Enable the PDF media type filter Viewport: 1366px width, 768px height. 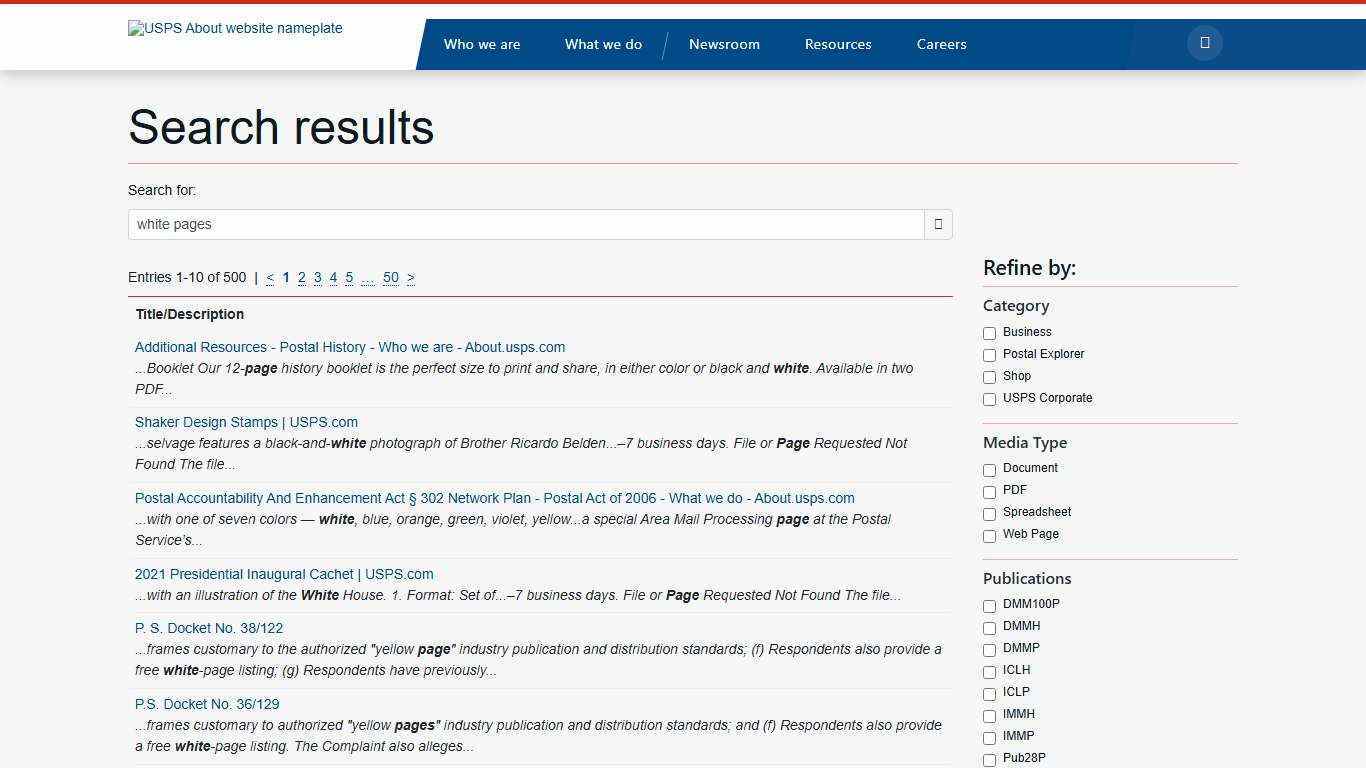[x=989, y=491]
